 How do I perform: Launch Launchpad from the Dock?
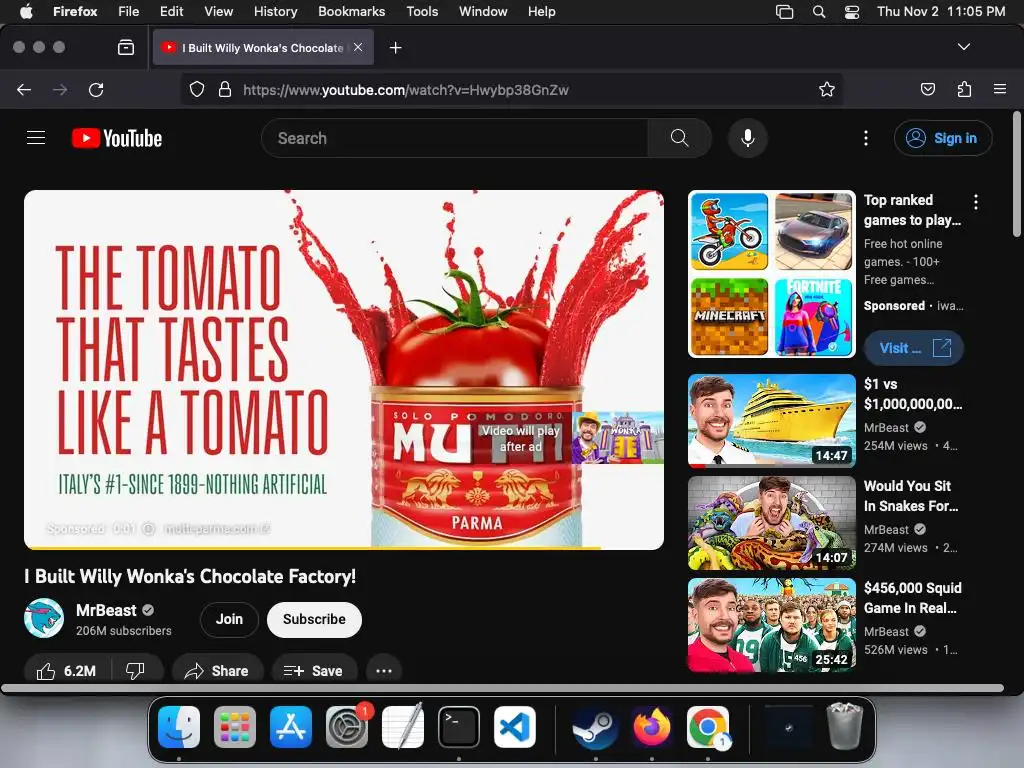[x=235, y=727]
